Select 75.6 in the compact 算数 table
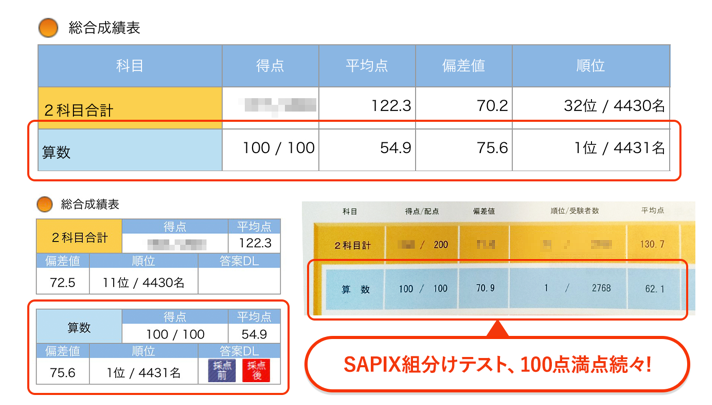Viewport: 712px width, 405px height. point(63,373)
